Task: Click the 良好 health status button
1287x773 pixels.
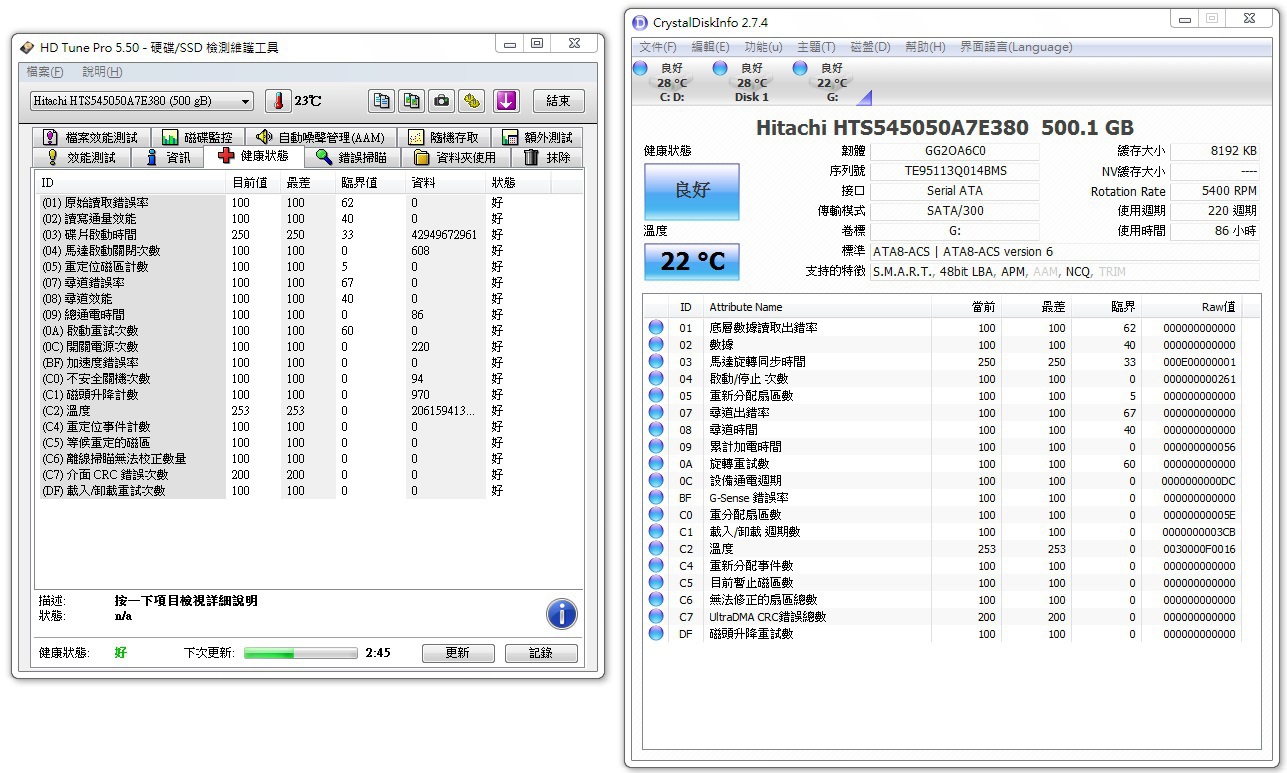Action: (x=692, y=191)
